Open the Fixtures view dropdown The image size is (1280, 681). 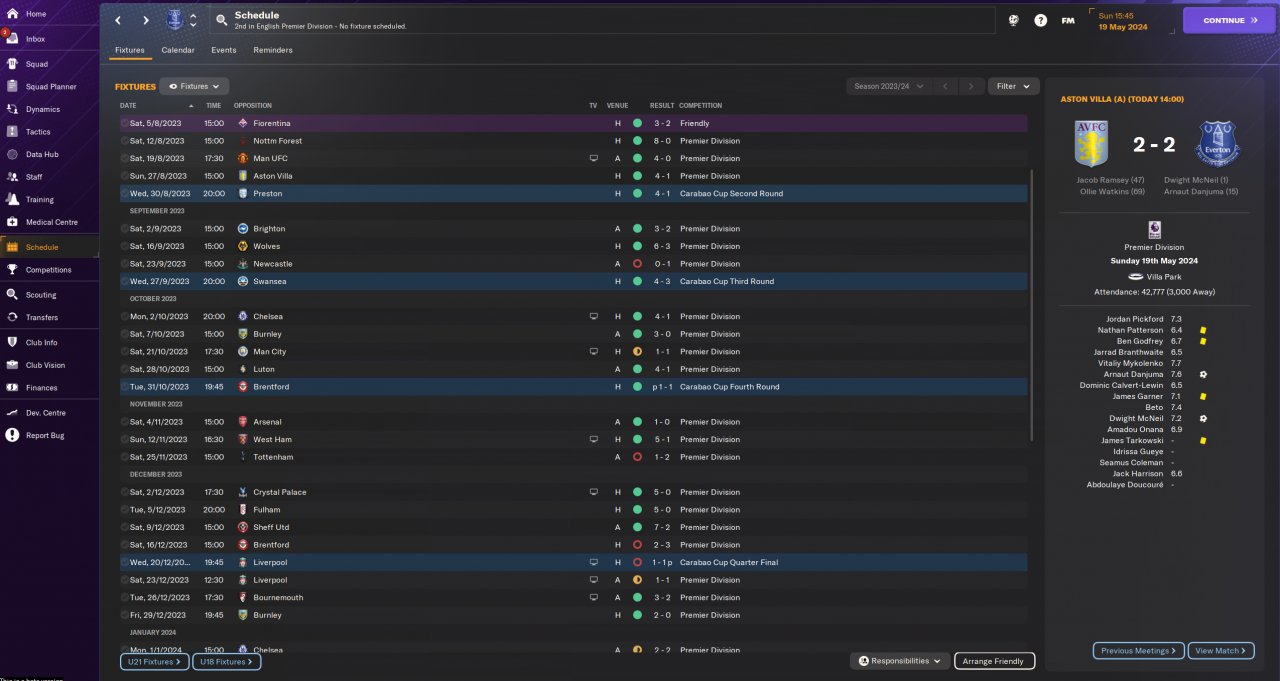coord(195,87)
